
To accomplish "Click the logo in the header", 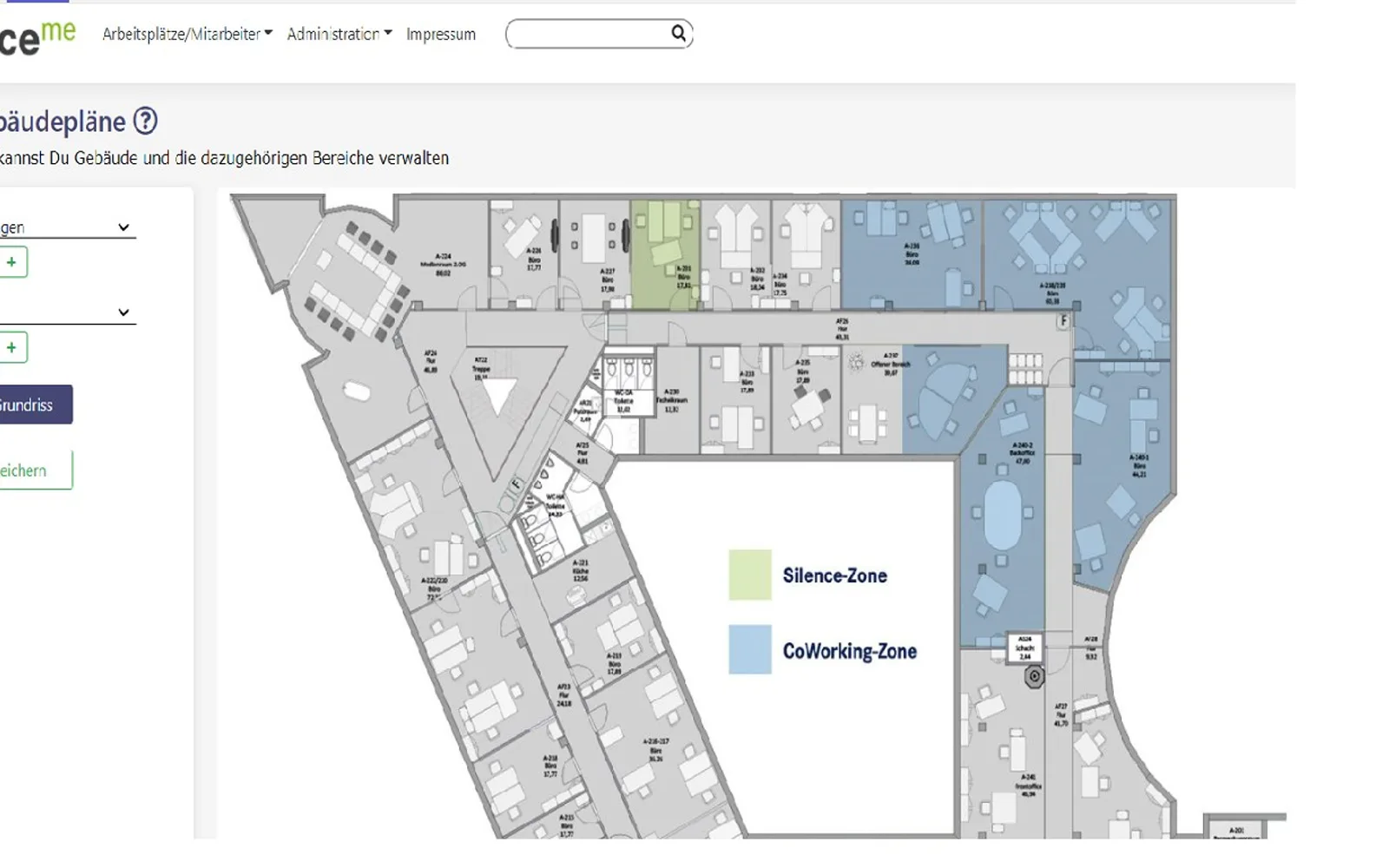I will 37,37.
